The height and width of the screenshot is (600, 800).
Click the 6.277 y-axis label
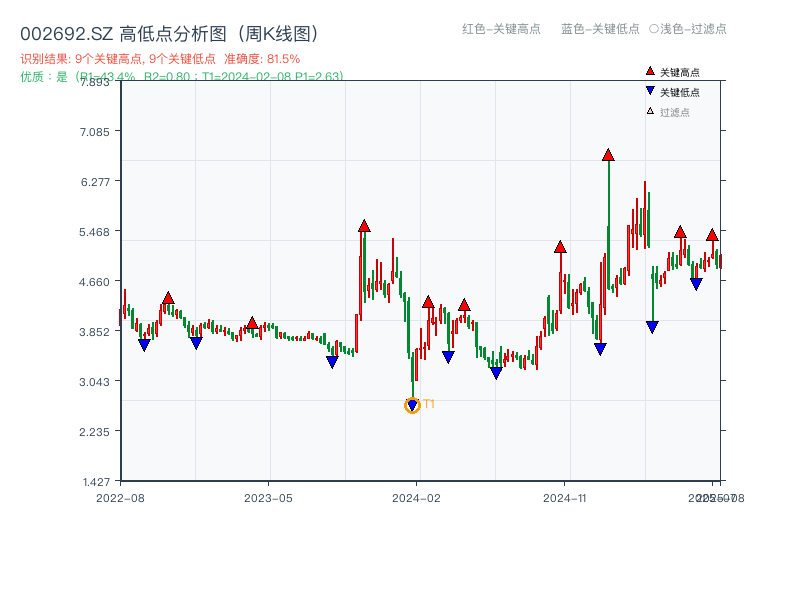point(95,182)
